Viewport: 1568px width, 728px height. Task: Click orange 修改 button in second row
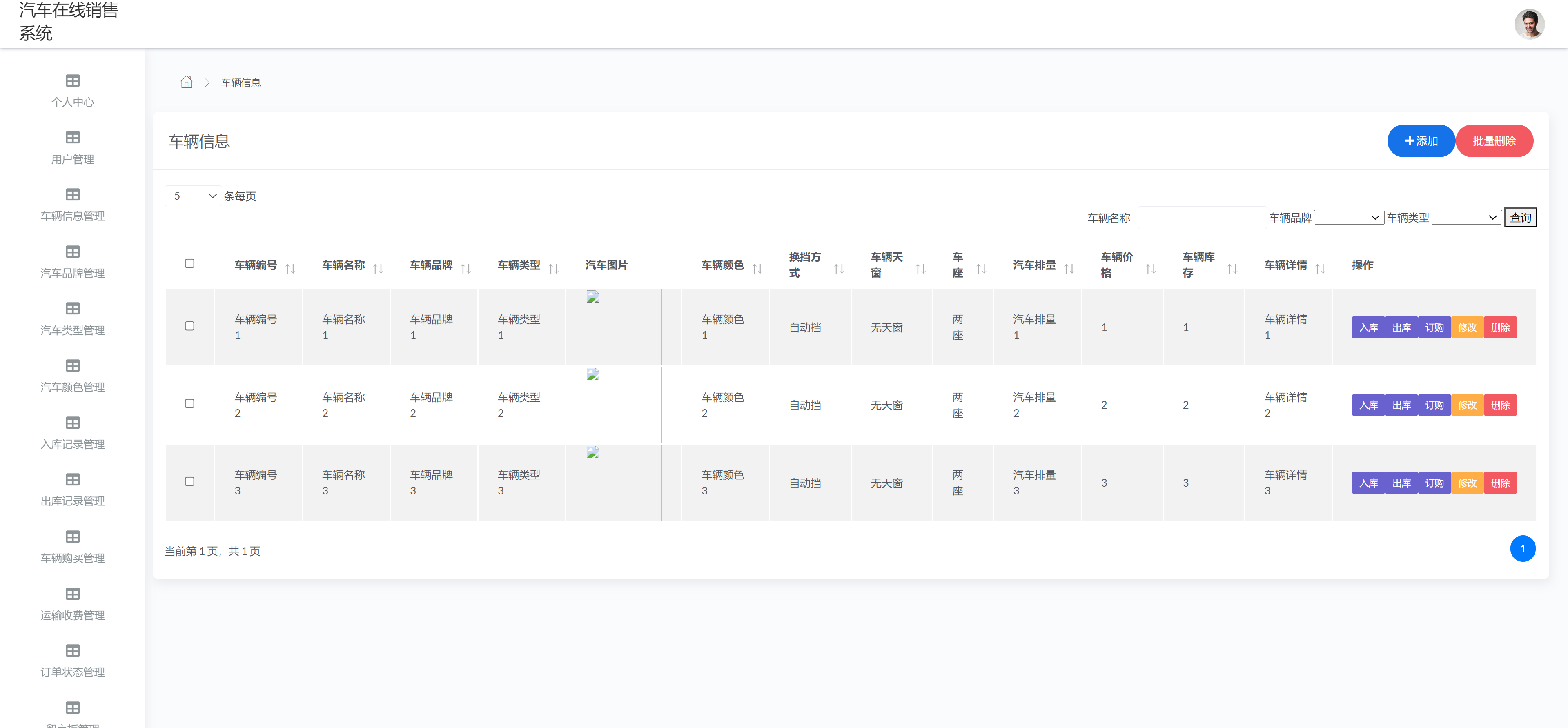pos(1467,405)
